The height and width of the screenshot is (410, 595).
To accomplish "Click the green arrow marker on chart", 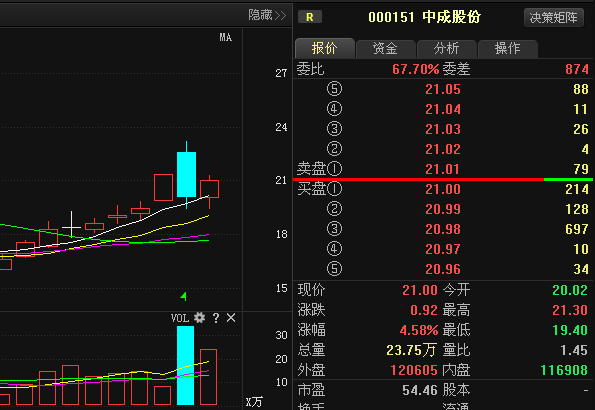I will (184, 296).
